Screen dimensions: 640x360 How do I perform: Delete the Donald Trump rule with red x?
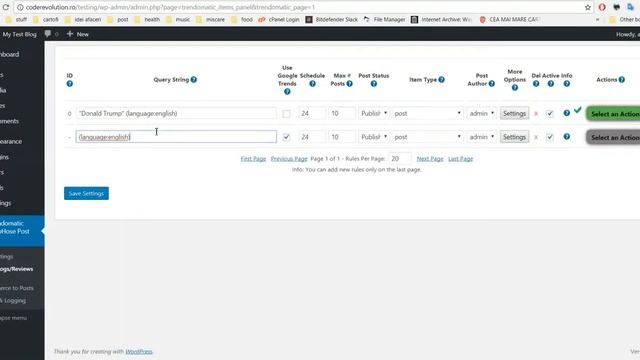coord(536,113)
